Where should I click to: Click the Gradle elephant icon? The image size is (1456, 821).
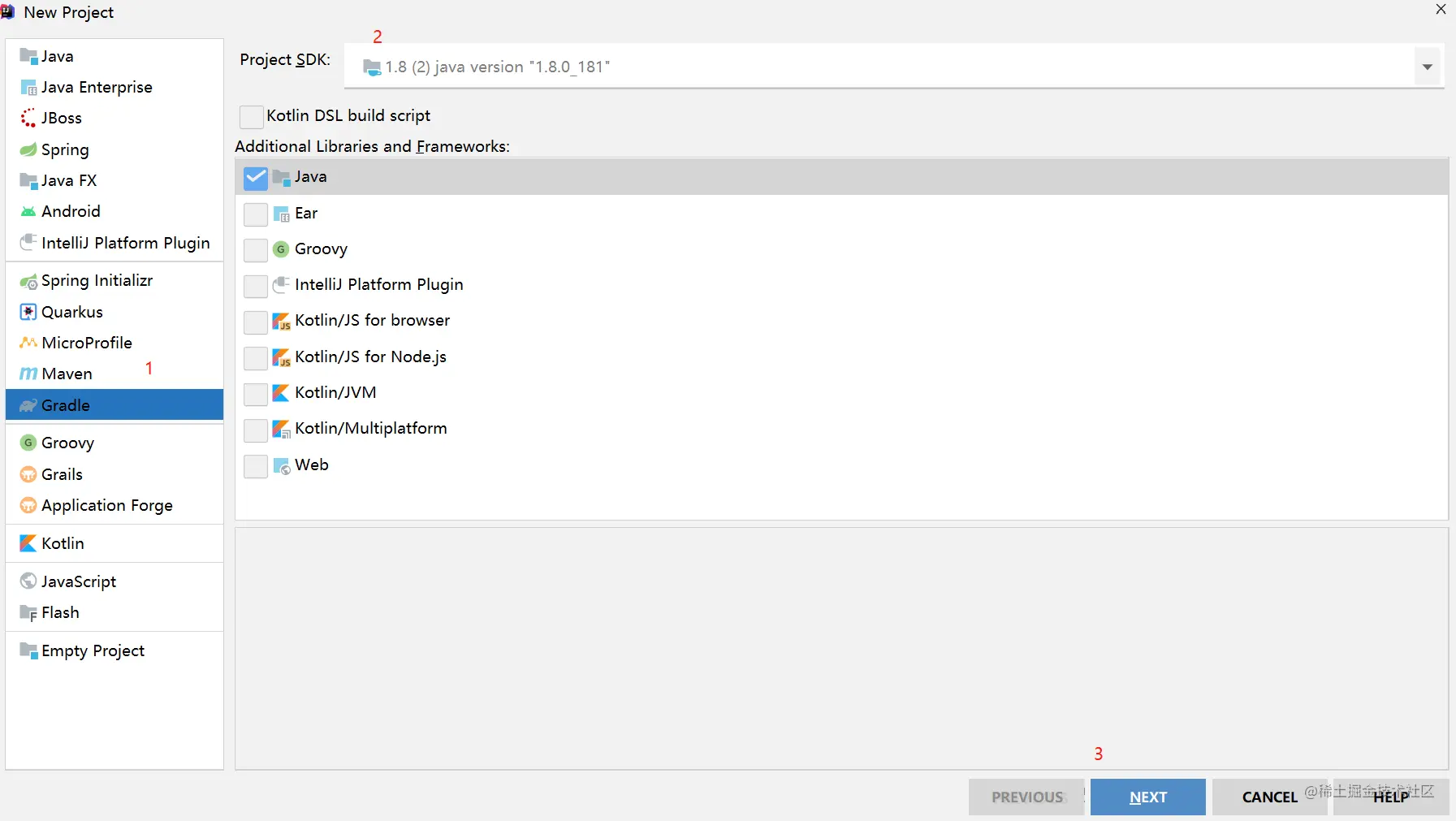tap(28, 405)
